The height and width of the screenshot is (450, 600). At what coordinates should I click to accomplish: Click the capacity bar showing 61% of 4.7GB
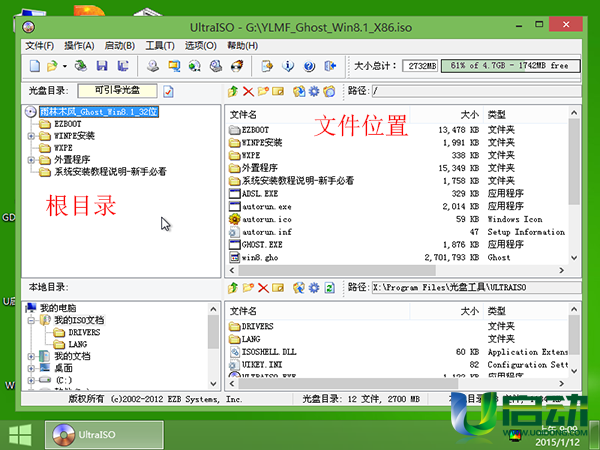pos(510,66)
